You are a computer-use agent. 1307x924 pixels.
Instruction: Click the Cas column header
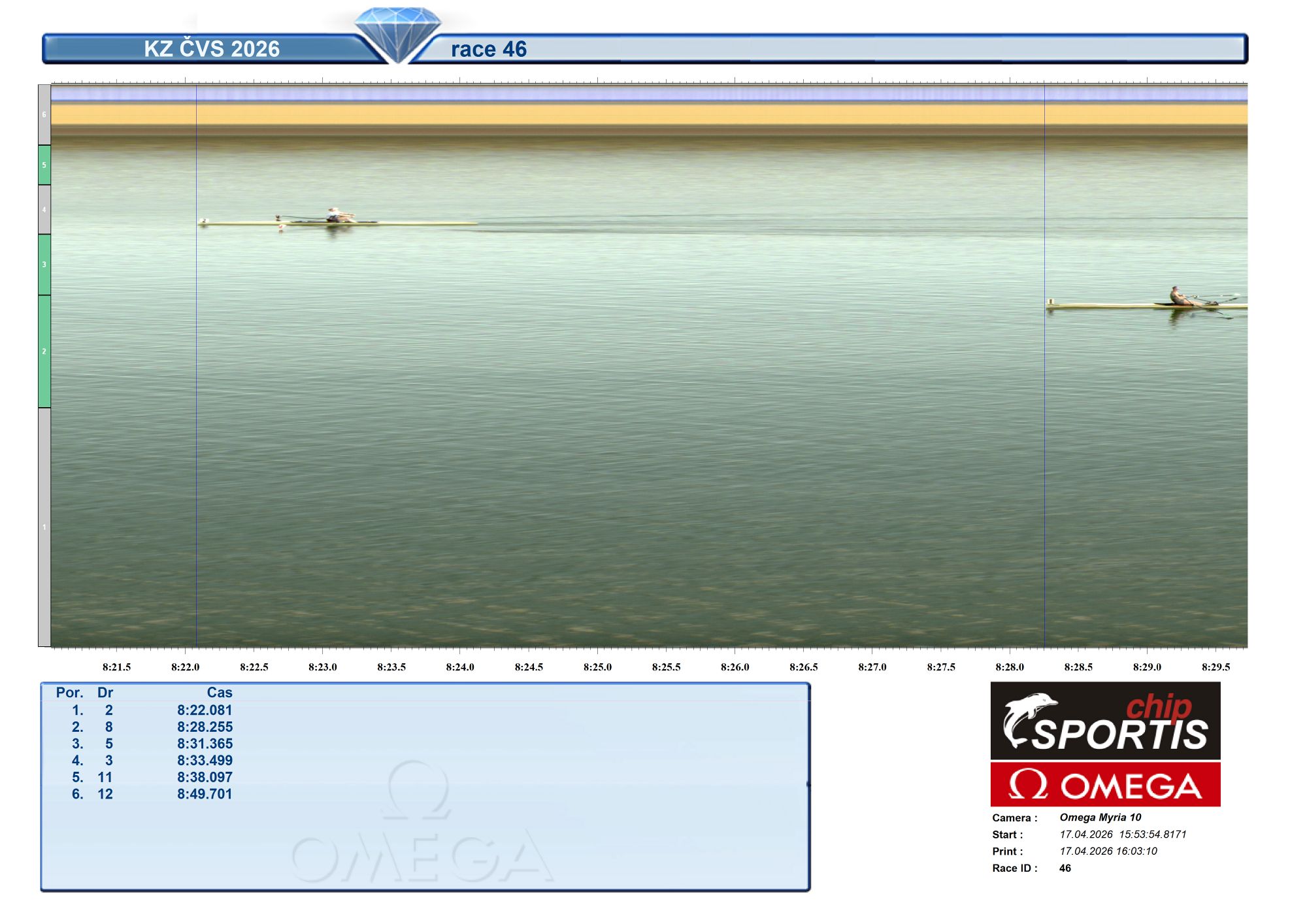coord(219,693)
